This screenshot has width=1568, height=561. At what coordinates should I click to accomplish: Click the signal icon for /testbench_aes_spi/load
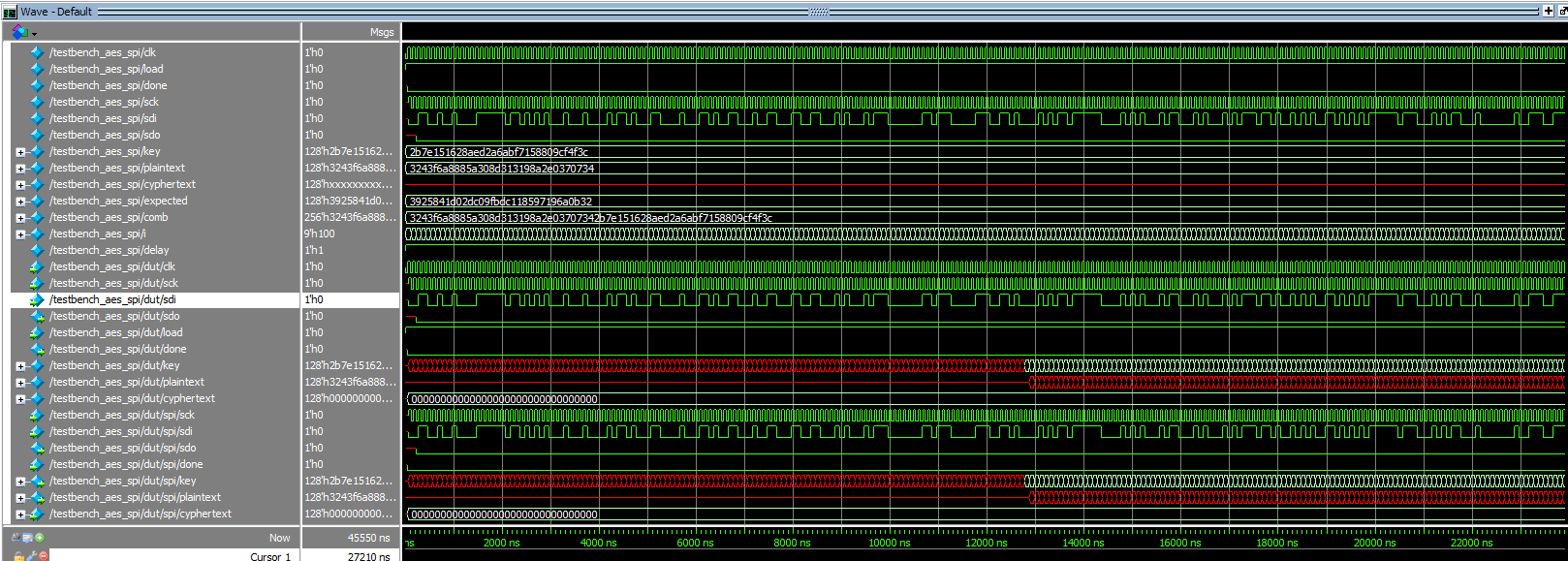pyautogui.click(x=37, y=69)
